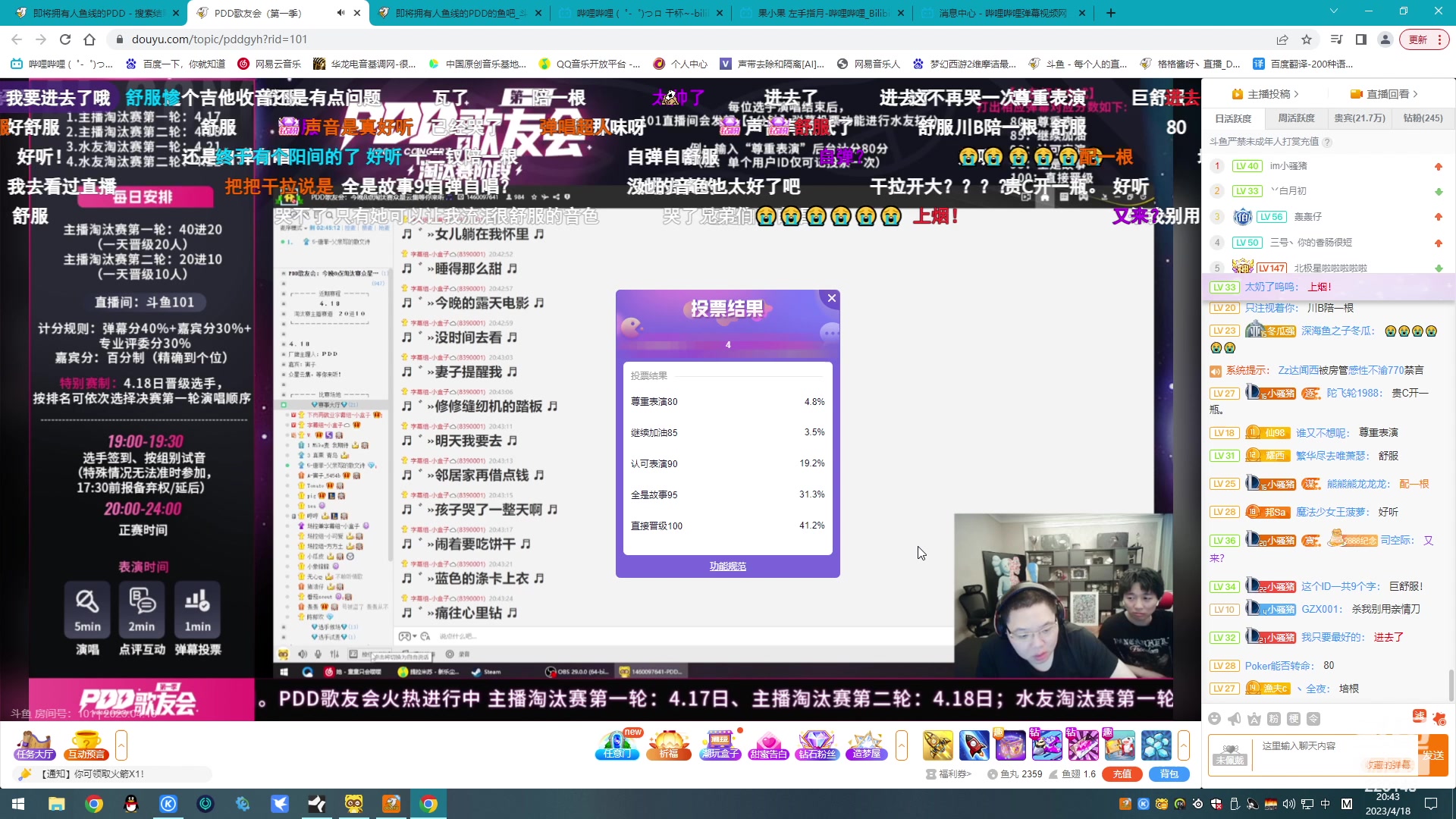Click the 鱼丸 2359 balance
1456x819 pixels.
click(1015, 774)
